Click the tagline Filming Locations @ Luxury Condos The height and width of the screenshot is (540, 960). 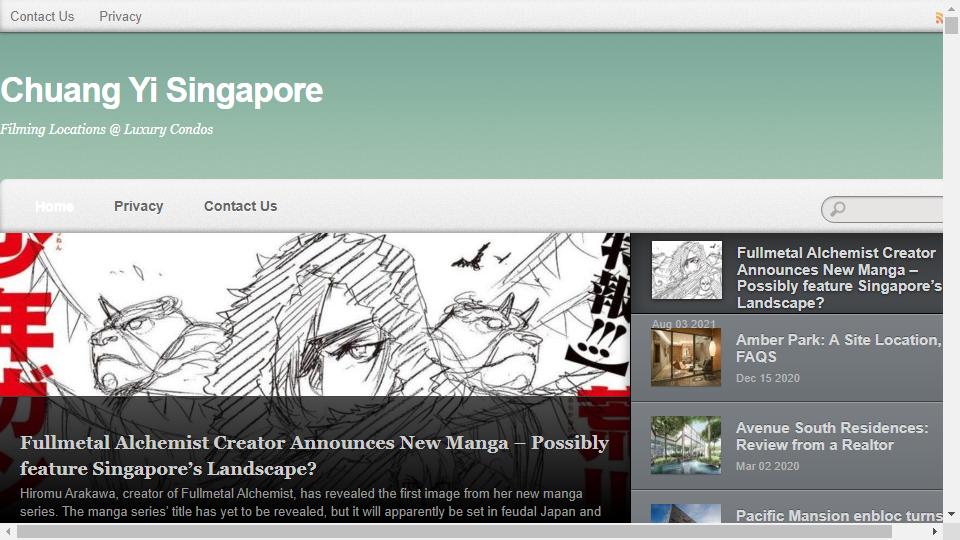(107, 129)
